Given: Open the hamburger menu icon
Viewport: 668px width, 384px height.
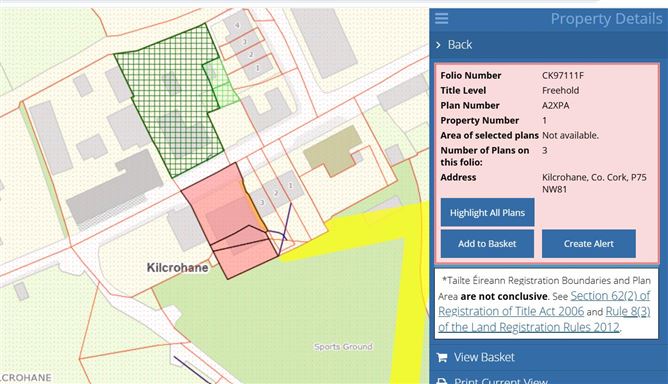Looking at the screenshot, I should 441,18.
